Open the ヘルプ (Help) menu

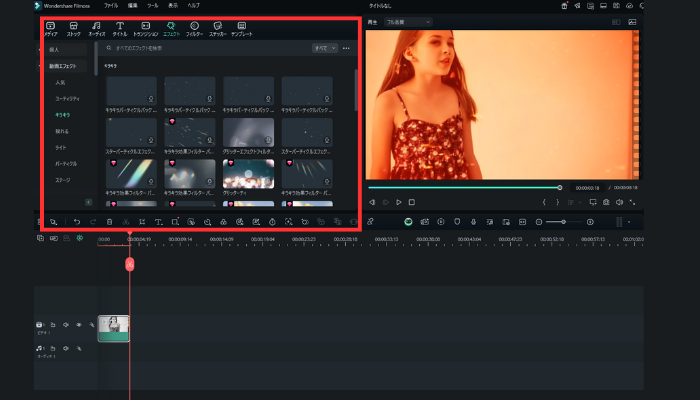pyautogui.click(x=193, y=5)
